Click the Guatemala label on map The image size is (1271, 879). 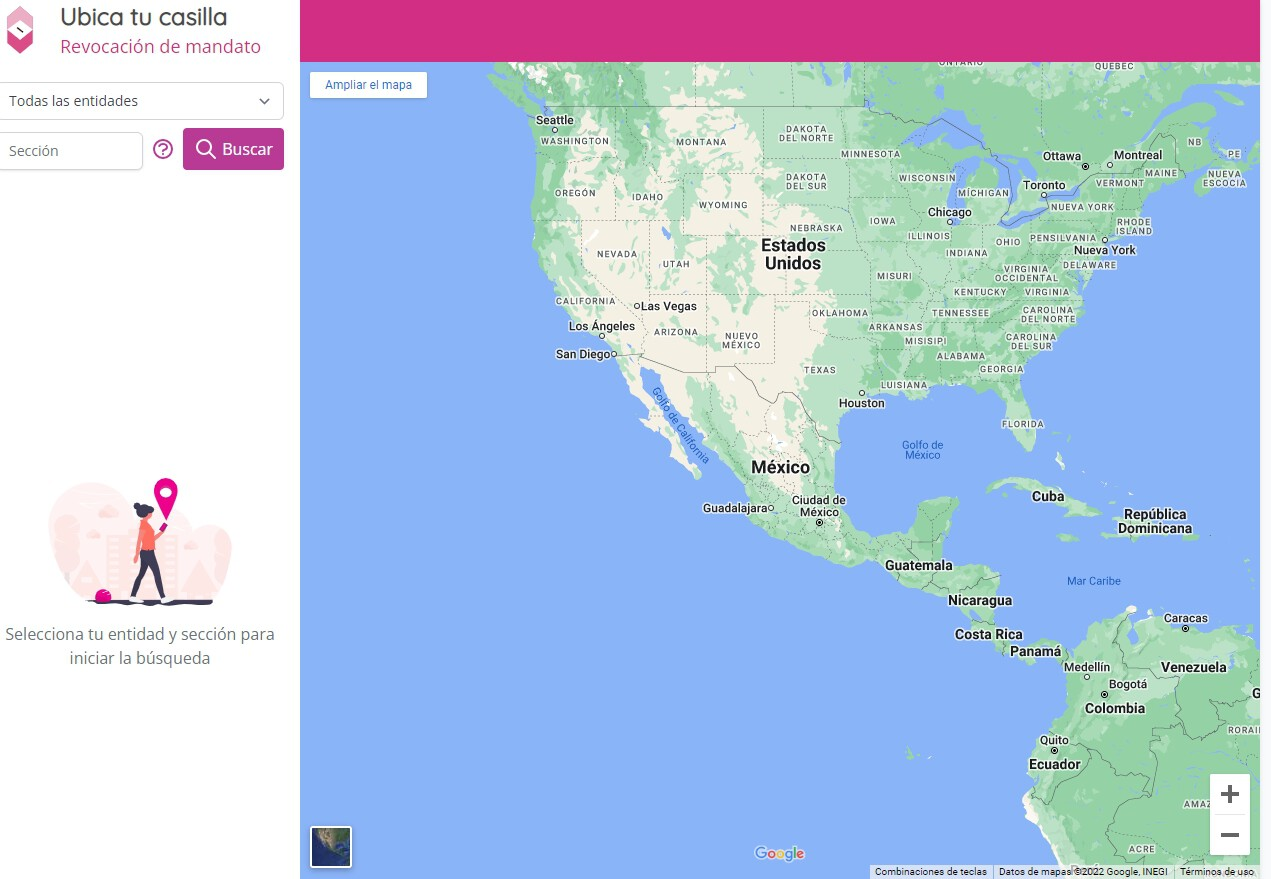(919, 565)
